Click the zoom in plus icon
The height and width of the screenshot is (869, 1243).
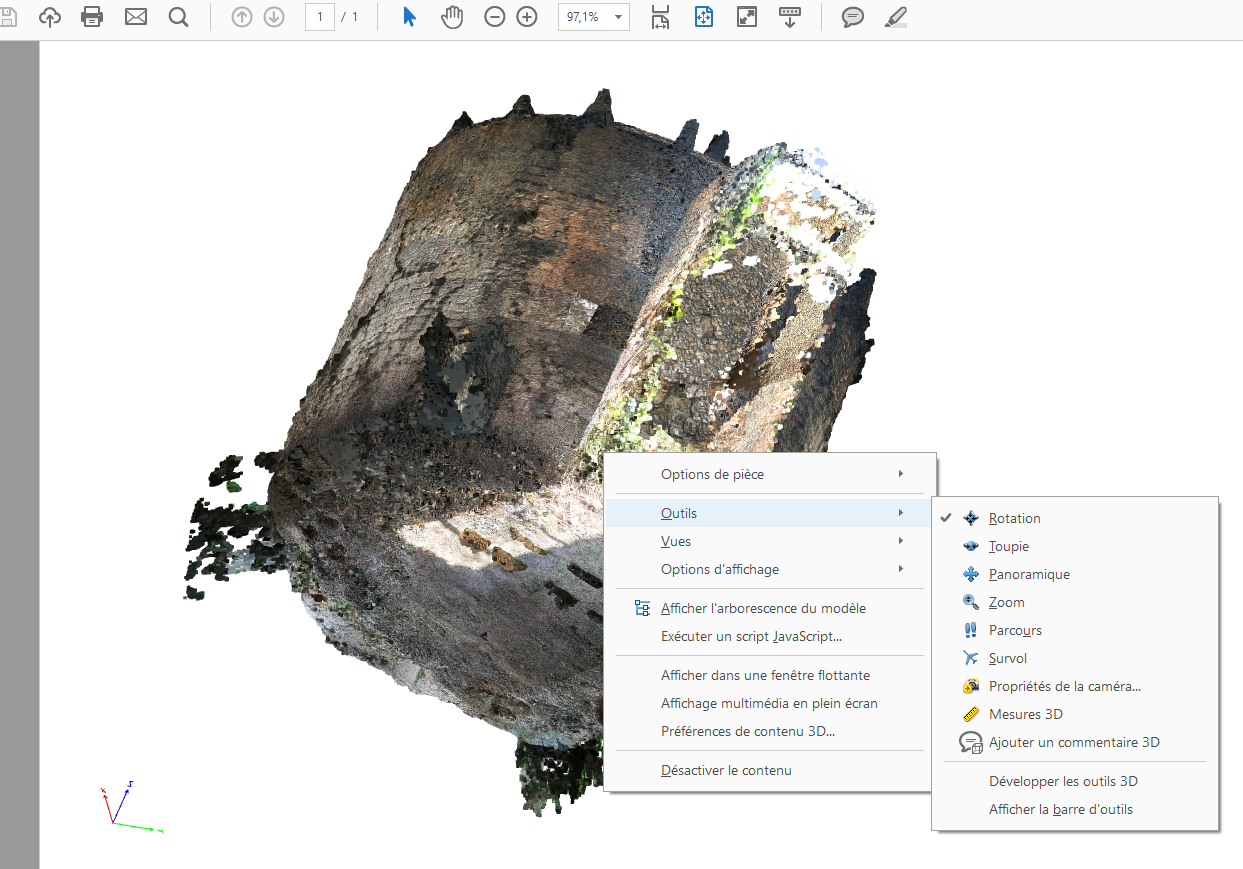pyautogui.click(x=527, y=17)
